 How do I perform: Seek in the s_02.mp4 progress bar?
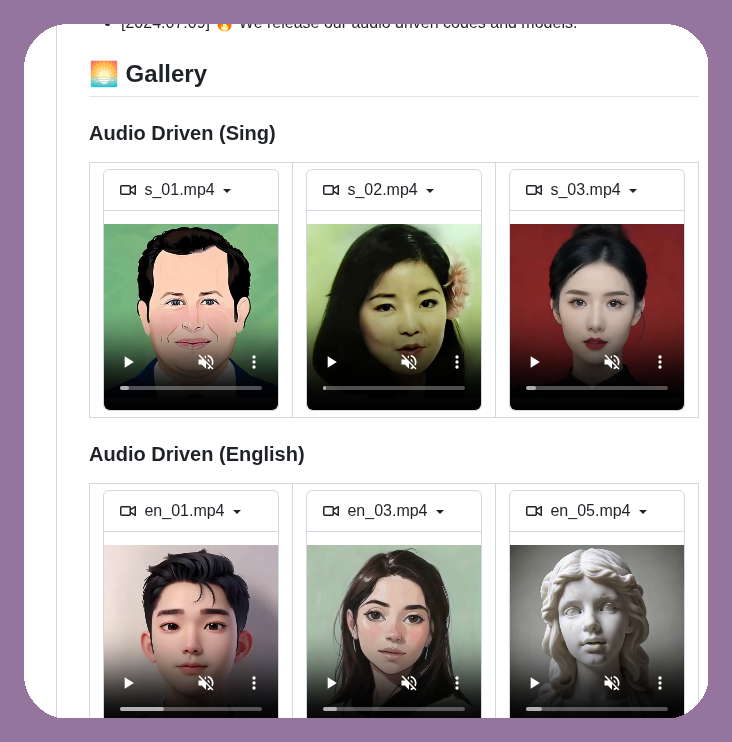(x=394, y=388)
